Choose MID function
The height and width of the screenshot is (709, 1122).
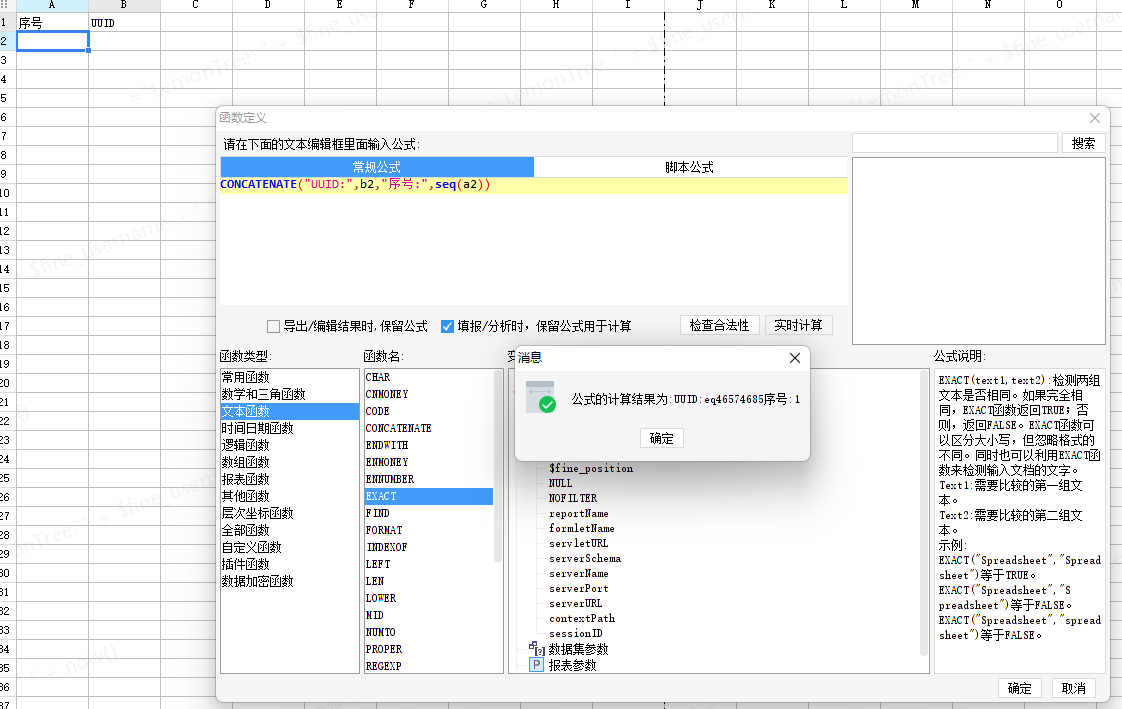(429, 615)
